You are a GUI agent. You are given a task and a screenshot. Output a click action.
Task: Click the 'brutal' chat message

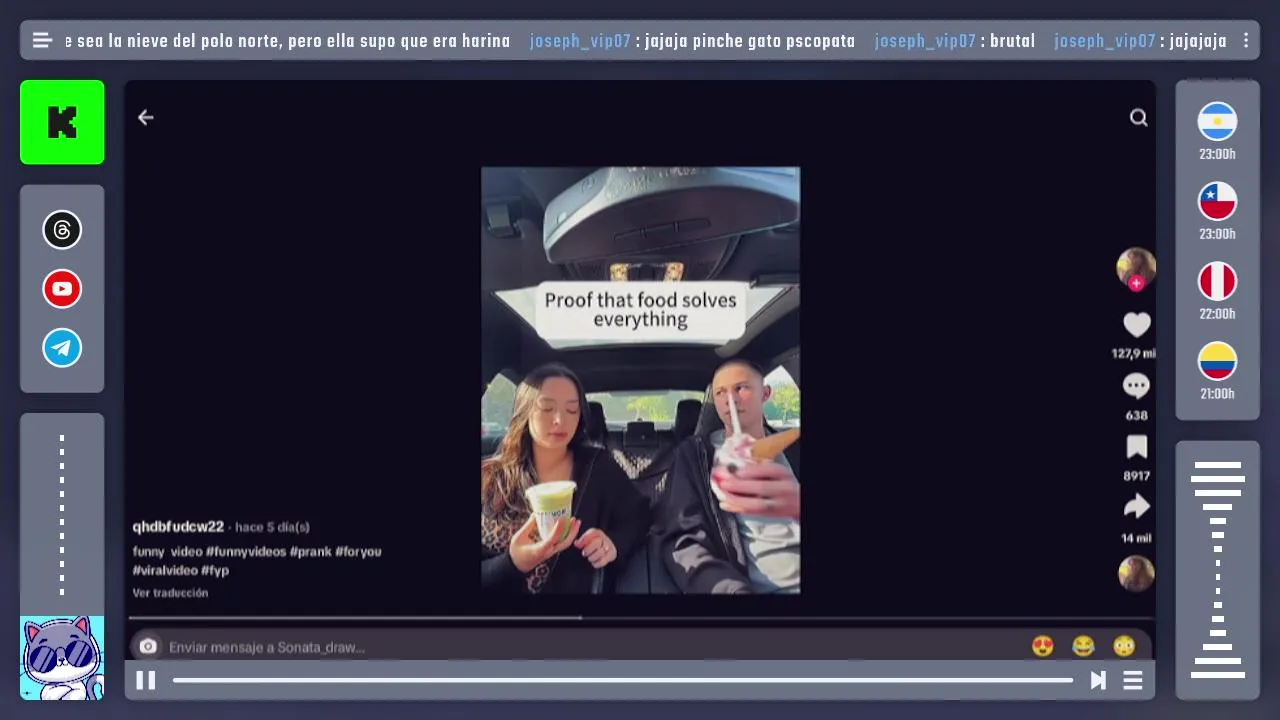1012,41
